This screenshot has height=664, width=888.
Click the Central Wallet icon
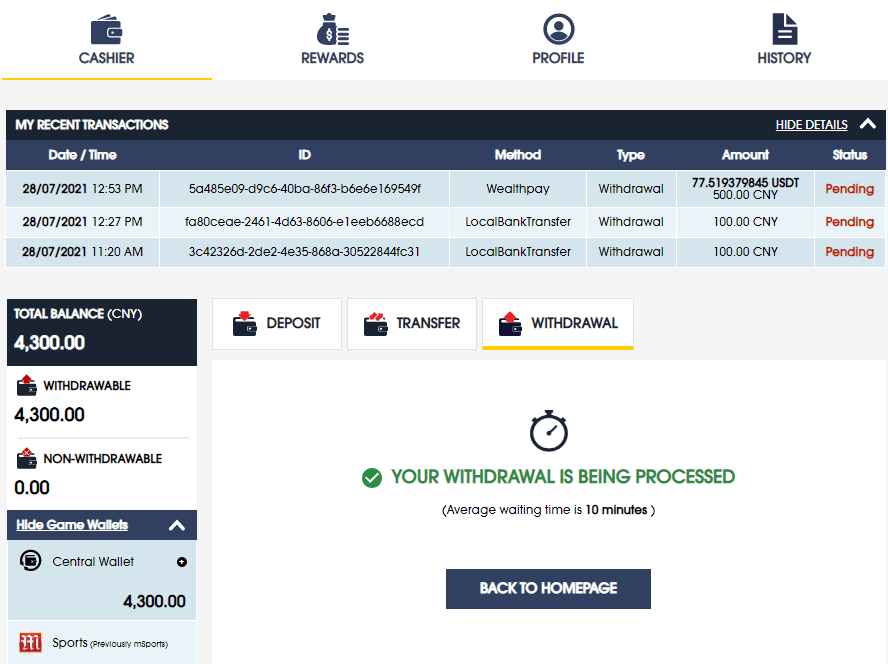[x=31, y=561]
